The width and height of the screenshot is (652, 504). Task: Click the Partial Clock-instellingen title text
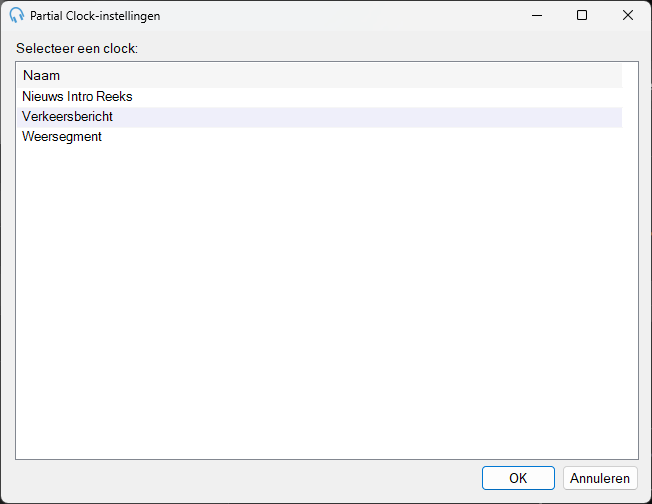click(95, 16)
